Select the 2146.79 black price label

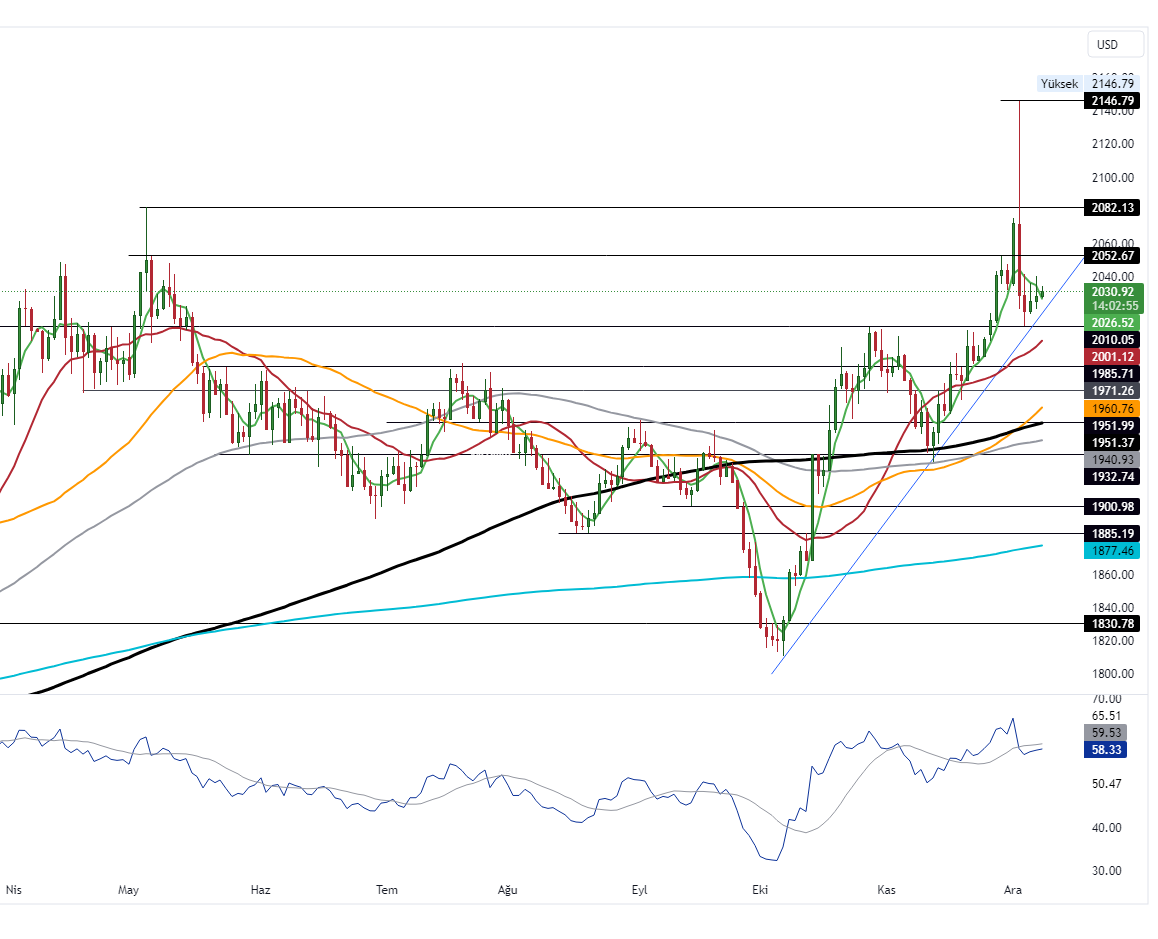pyautogui.click(x=1113, y=101)
